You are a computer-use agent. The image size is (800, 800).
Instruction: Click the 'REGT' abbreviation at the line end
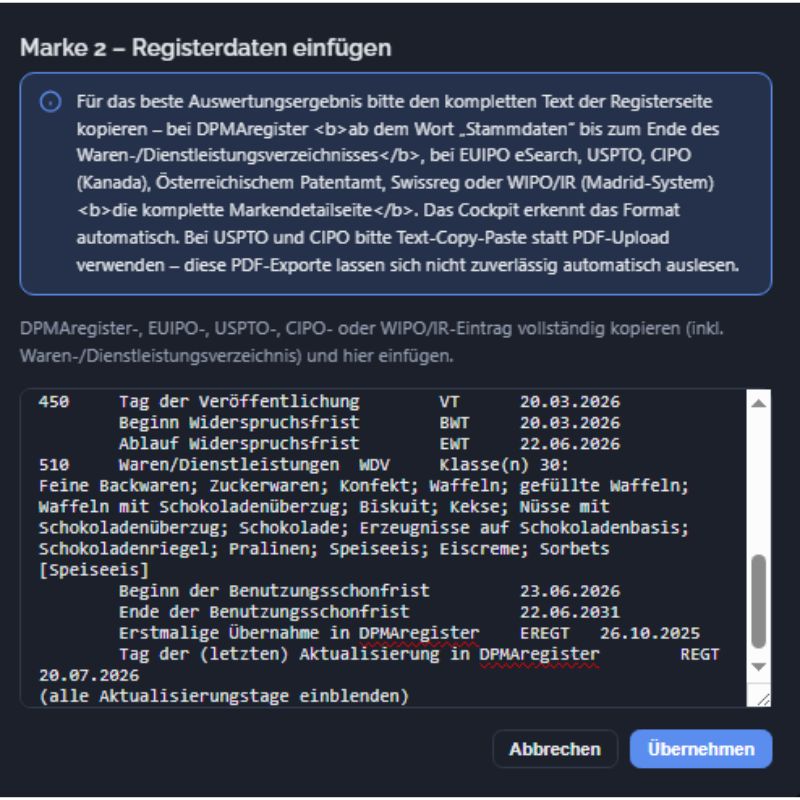click(699, 654)
